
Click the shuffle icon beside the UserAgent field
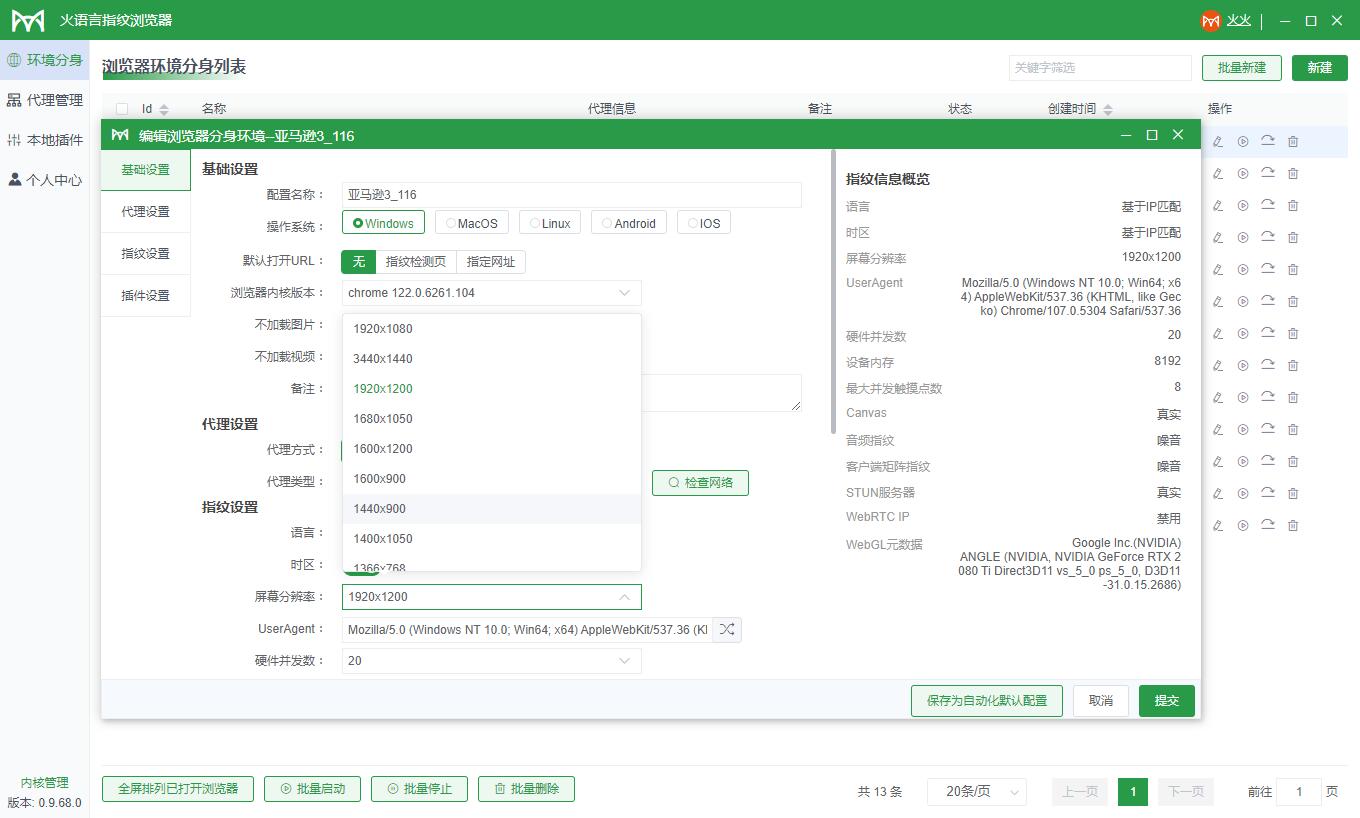coord(727,630)
